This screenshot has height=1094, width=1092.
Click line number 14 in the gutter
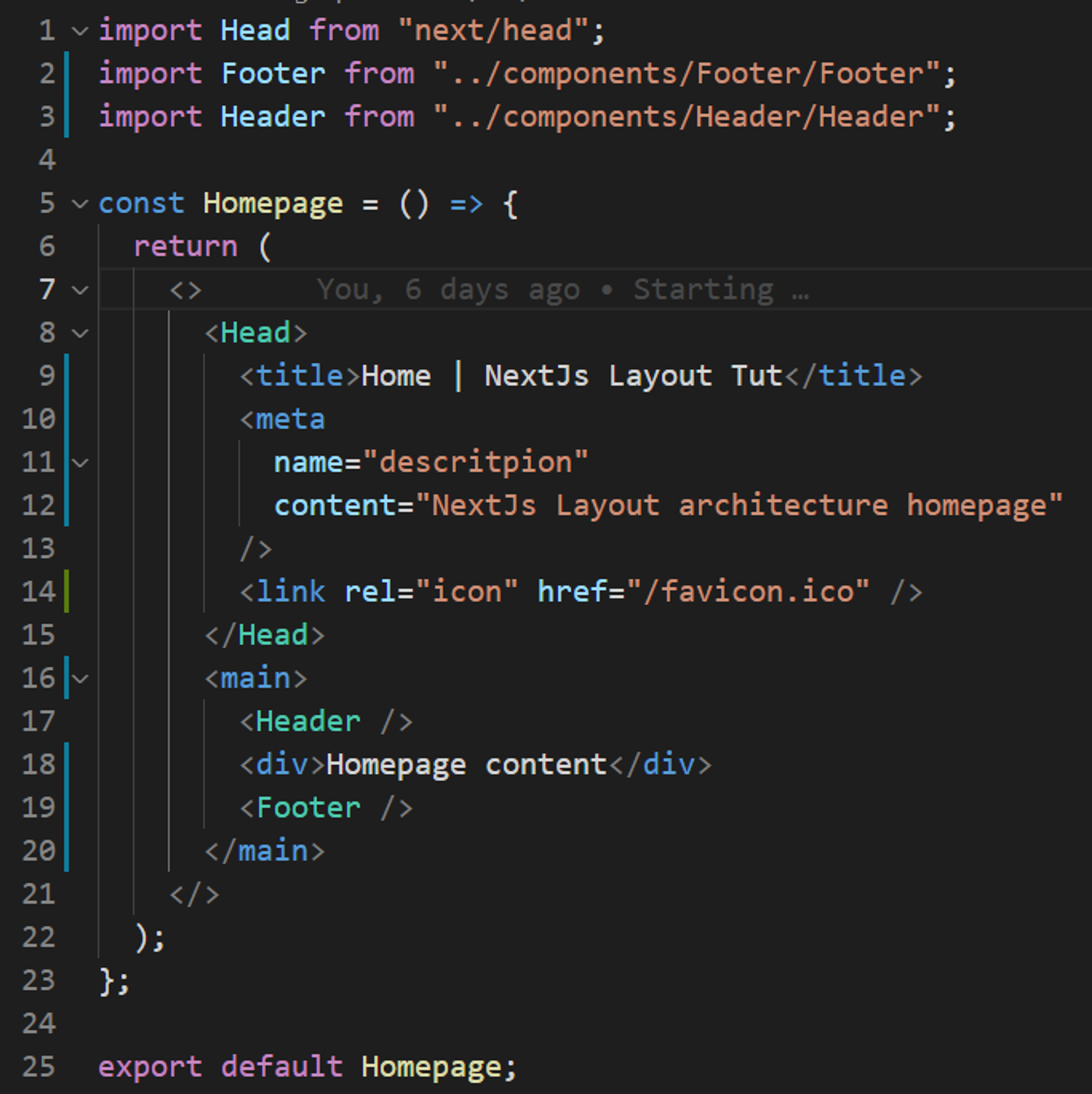click(x=38, y=592)
